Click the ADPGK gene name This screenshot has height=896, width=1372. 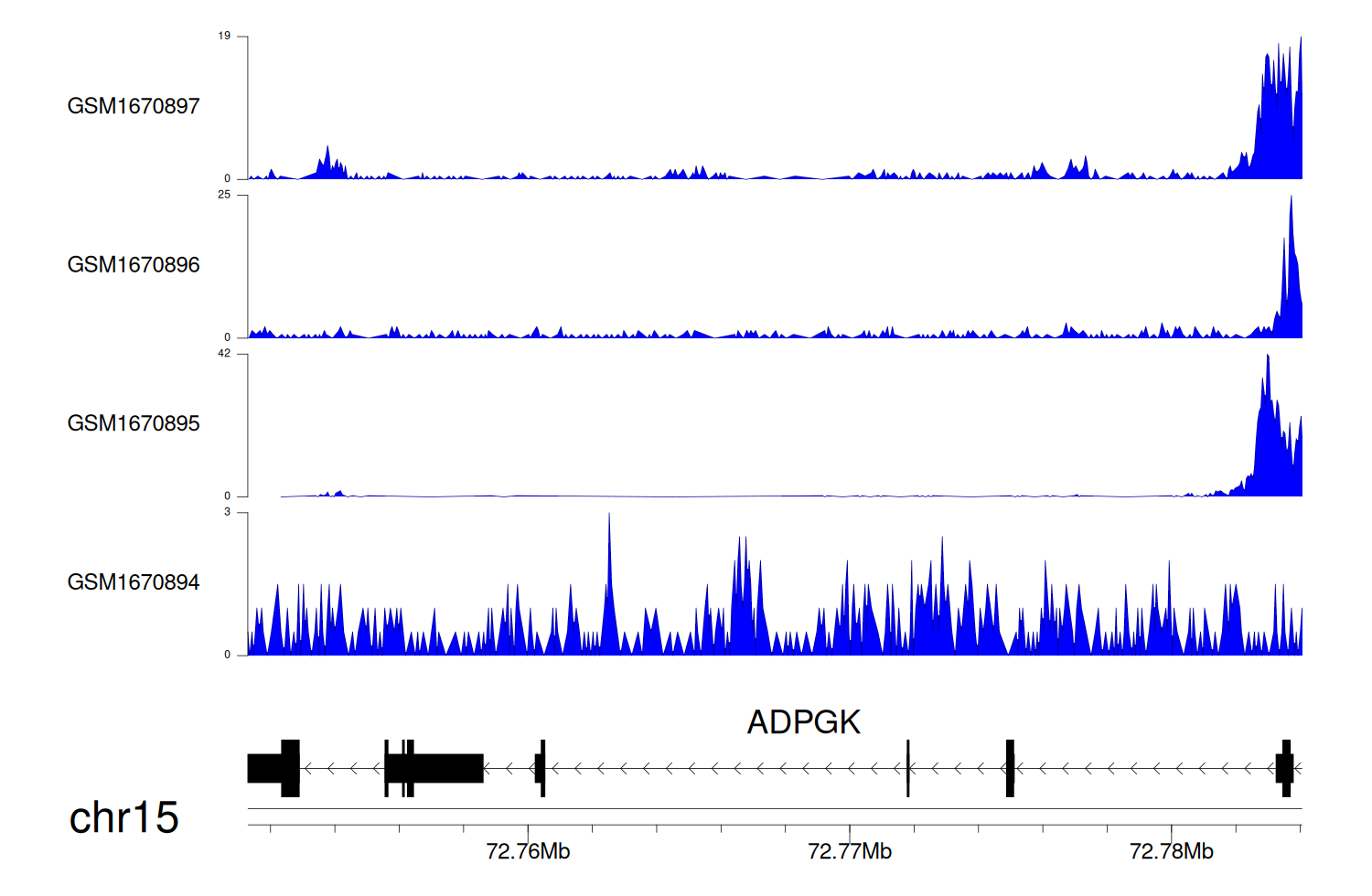(x=803, y=722)
